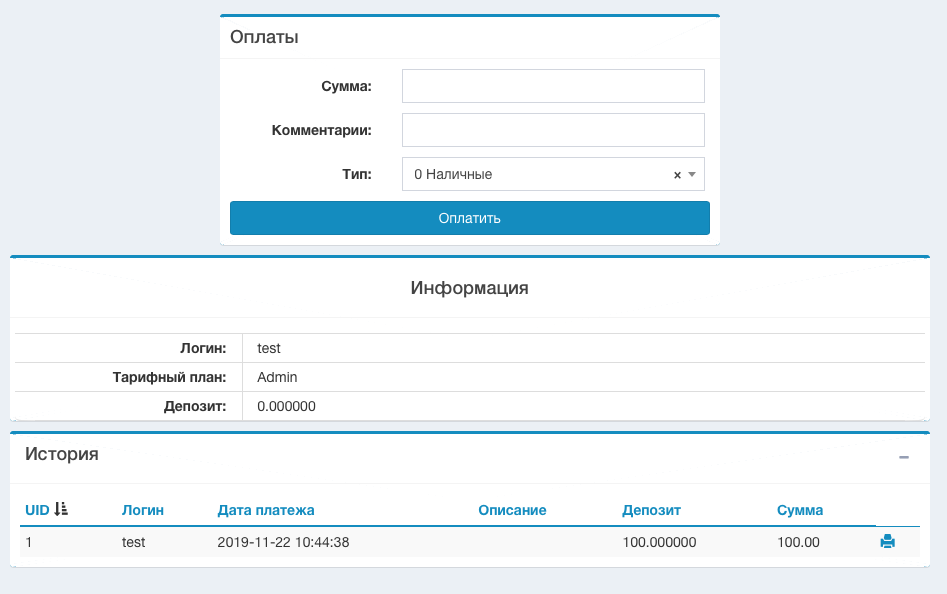
Task: Clear the Тип selection with the × icon
Action: tap(677, 174)
